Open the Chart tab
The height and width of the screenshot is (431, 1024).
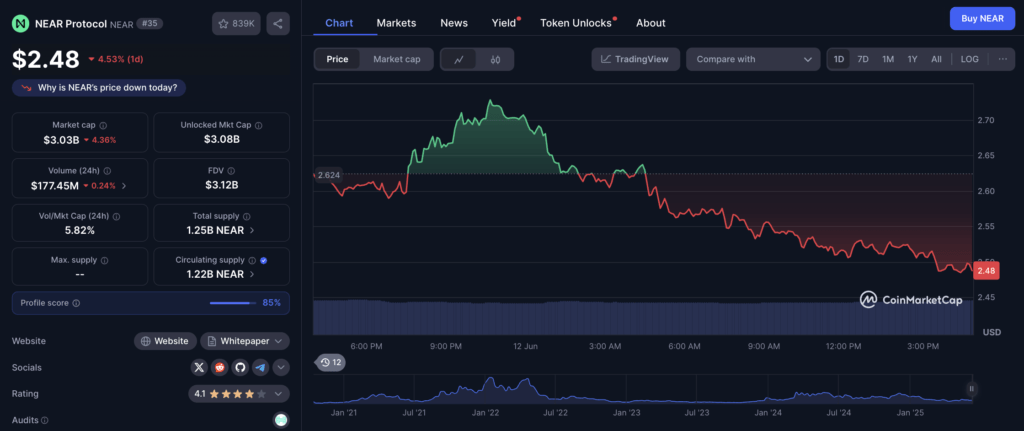[x=339, y=23]
